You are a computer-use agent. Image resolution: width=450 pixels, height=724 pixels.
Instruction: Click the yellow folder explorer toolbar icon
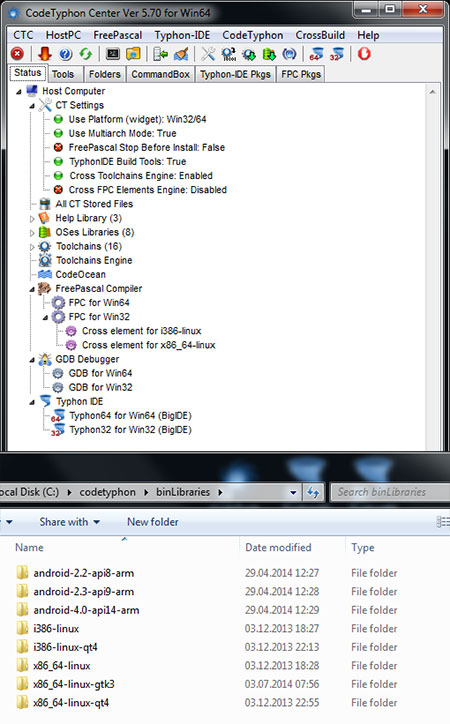click(133, 54)
